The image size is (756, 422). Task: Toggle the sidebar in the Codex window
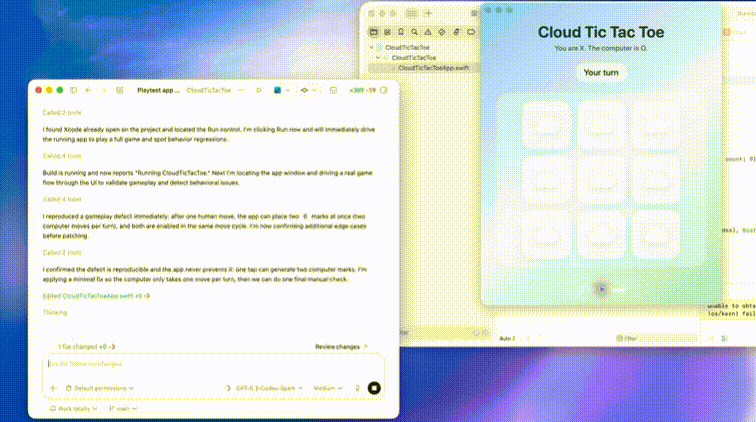73,90
